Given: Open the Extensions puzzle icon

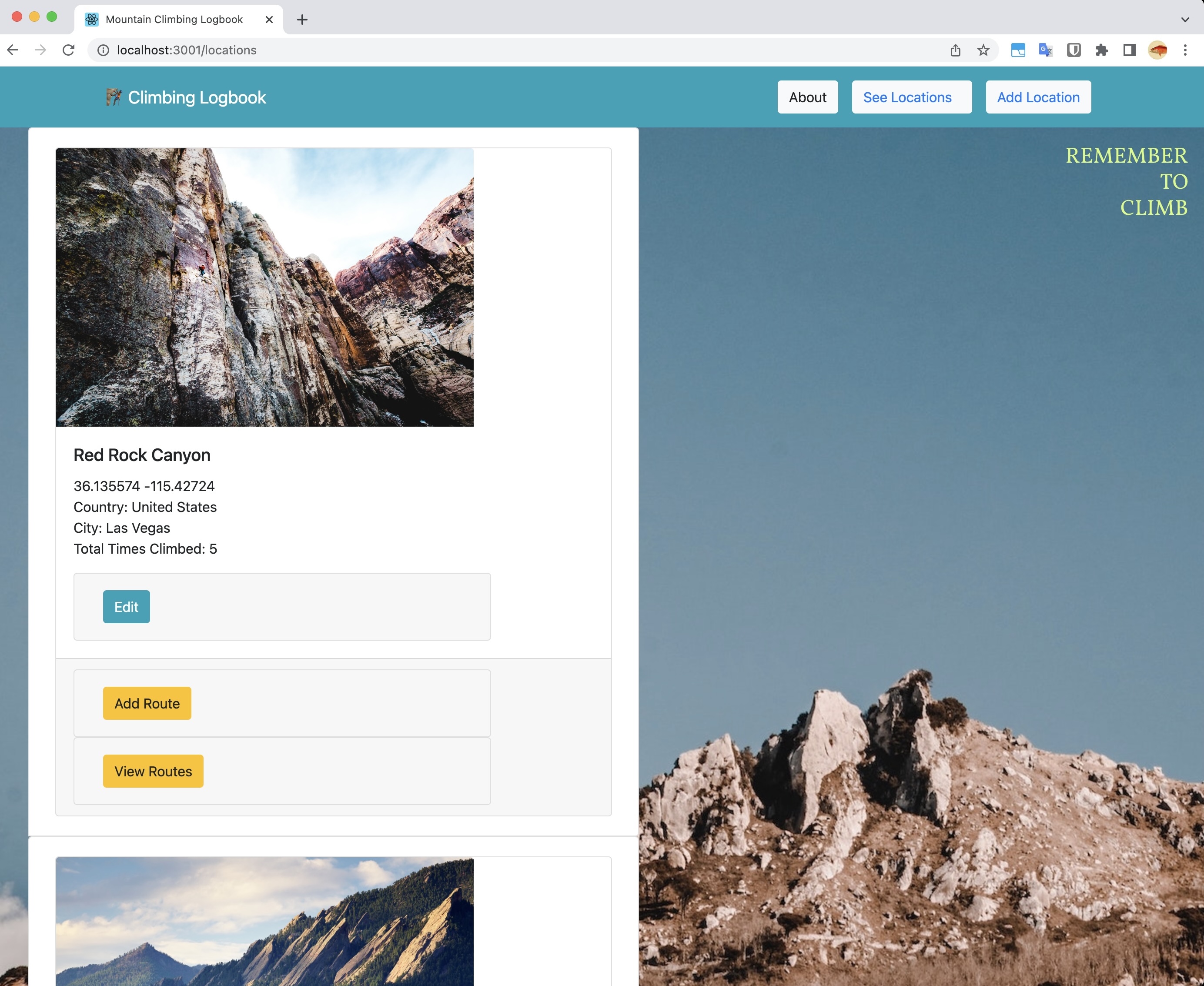Looking at the screenshot, I should 1101,50.
